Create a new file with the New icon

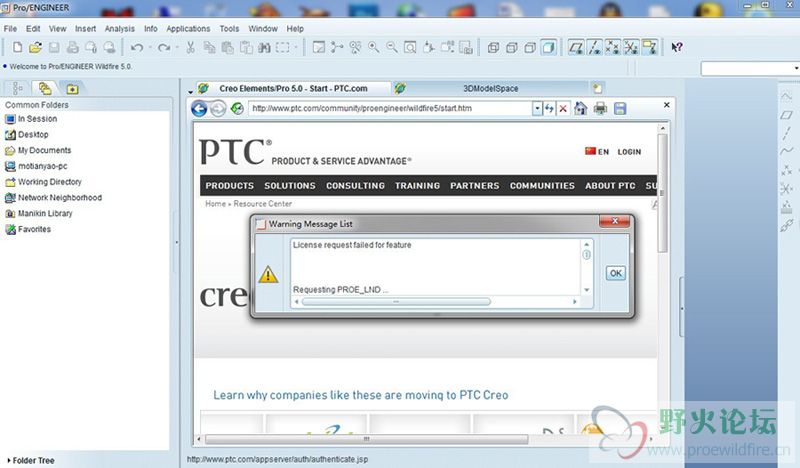click(x=17, y=47)
